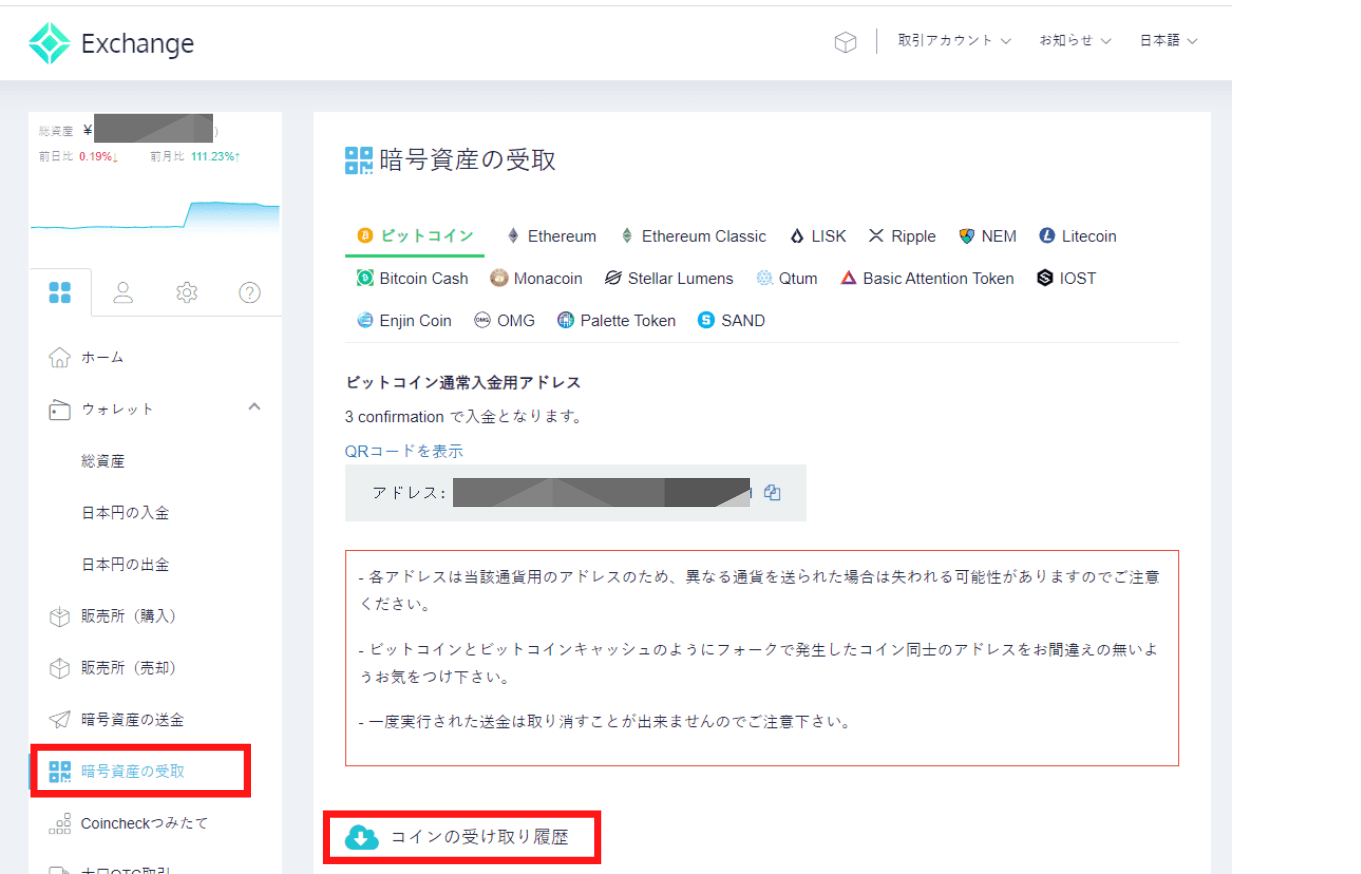Select the Ripple coin tab

coord(902,236)
